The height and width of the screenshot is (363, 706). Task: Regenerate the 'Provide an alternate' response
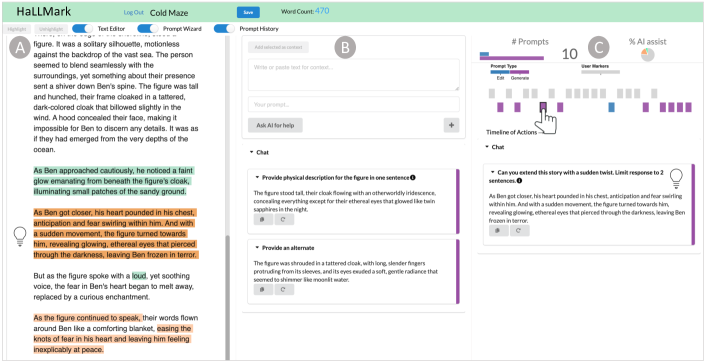click(284, 290)
